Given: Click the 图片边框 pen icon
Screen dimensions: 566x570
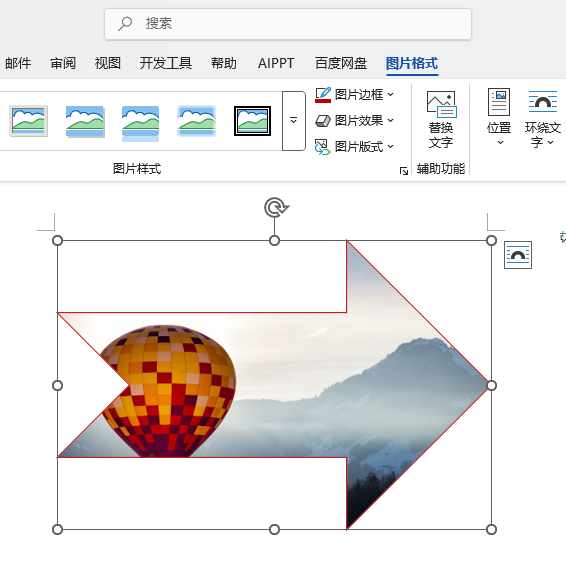Looking at the screenshot, I should [x=323, y=95].
